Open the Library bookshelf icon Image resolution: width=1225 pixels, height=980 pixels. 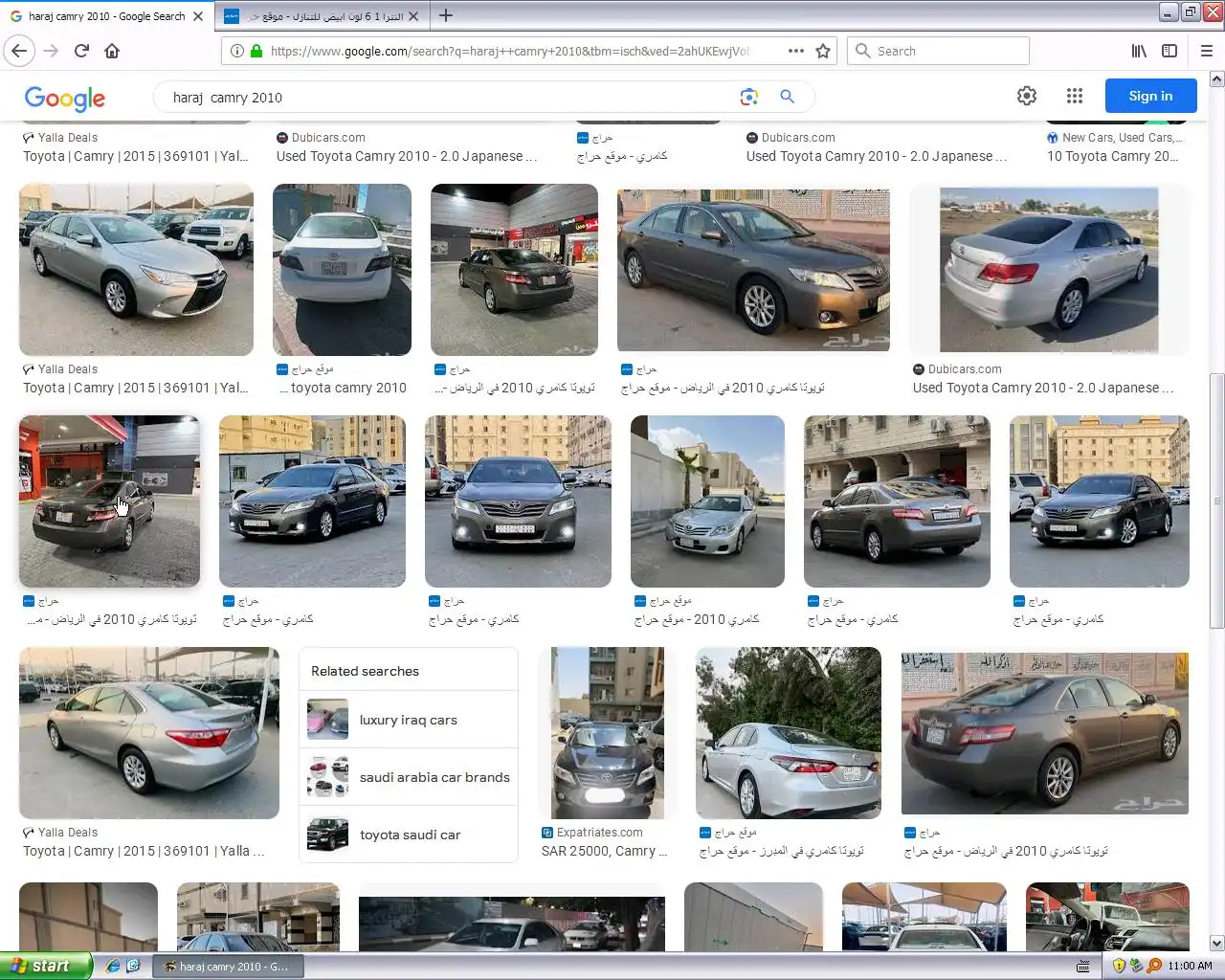1139,51
